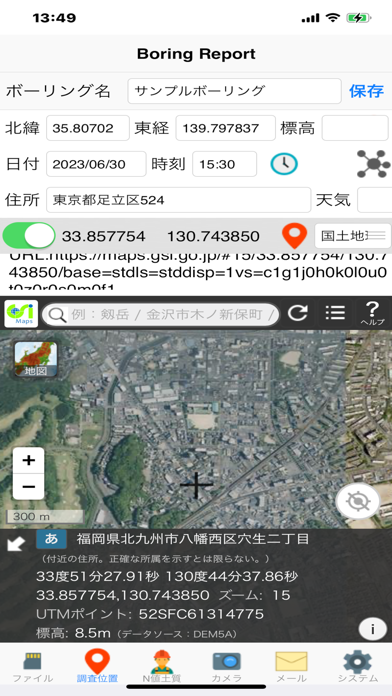Edit the 日付 date field
Screen dimensions: 392x696
(96, 164)
